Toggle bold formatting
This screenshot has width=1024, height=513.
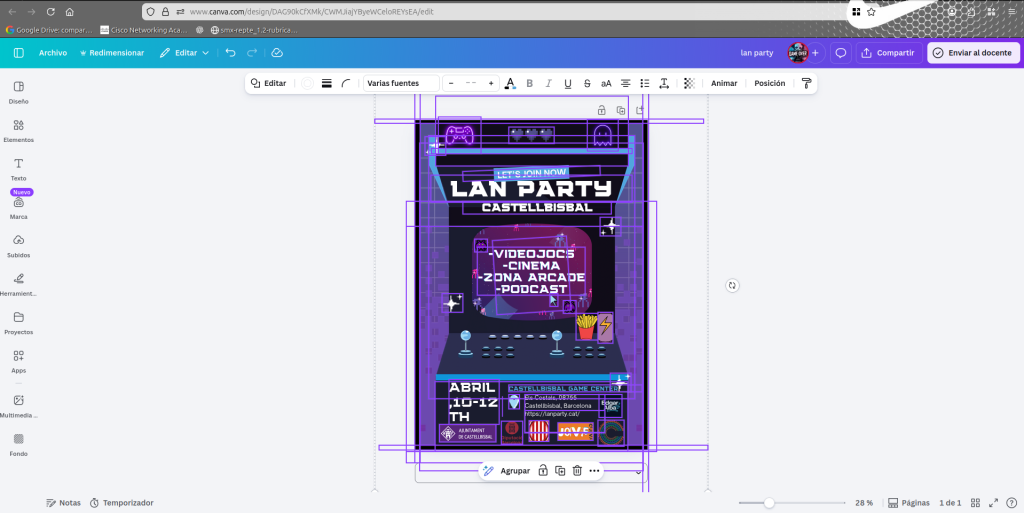click(x=530, y=84)
